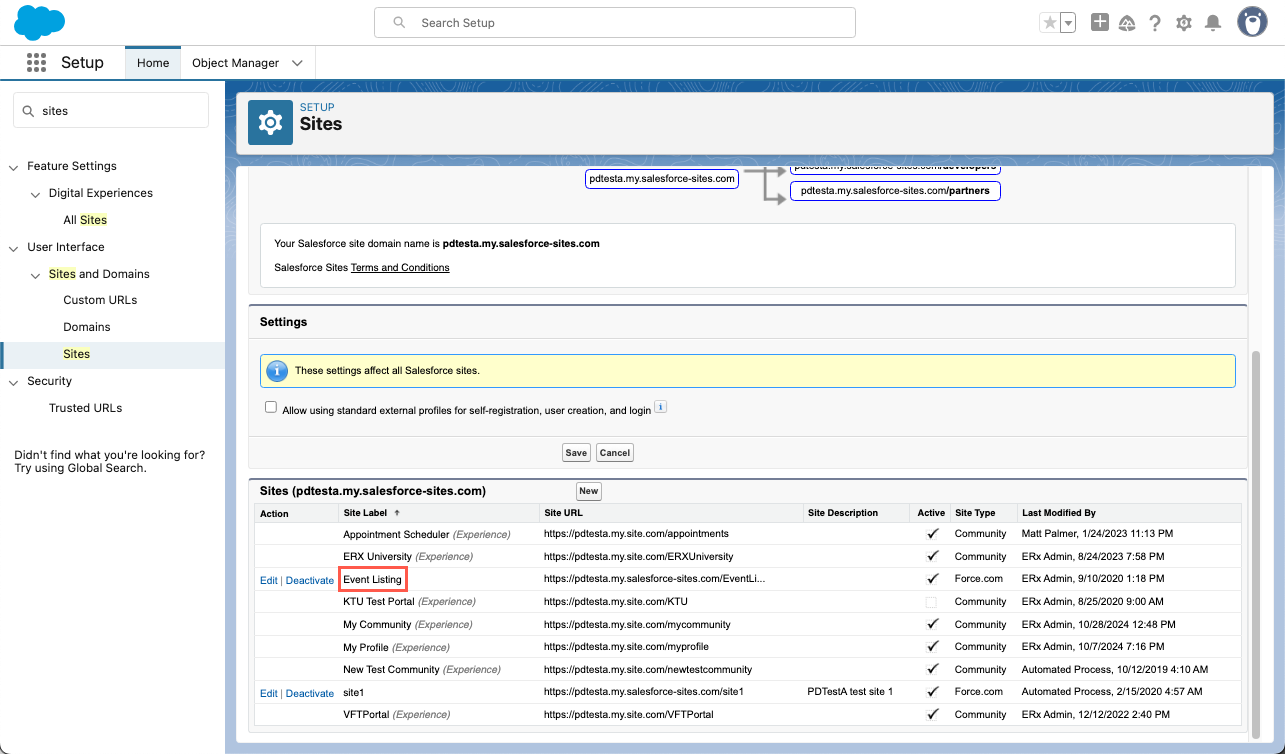This screenshot has width=1285, height=754.
Task: Click the Salesforce cloud logo
Action: coord(40,22)
